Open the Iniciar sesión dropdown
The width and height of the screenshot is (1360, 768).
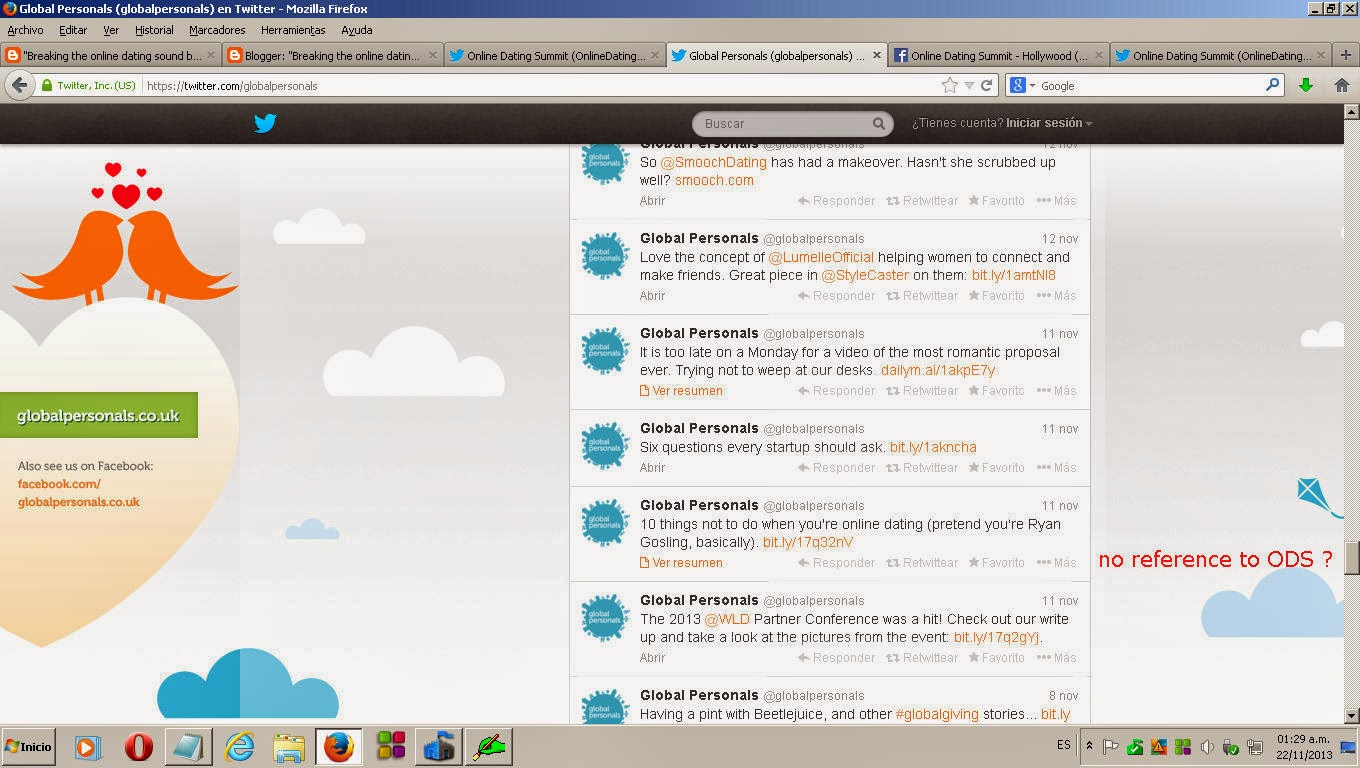tap(1049, 123)
